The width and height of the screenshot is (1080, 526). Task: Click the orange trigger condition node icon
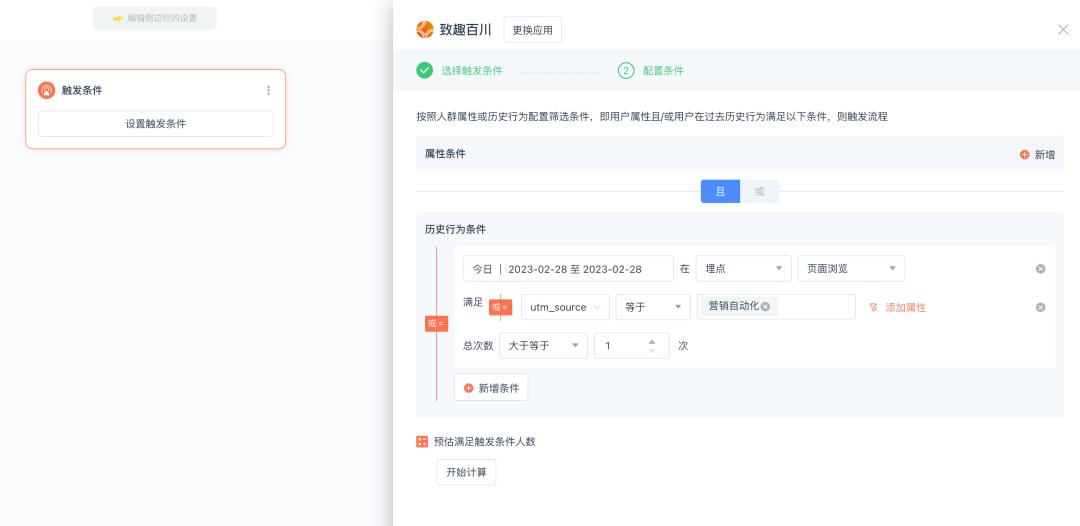[x=46, y=90]
